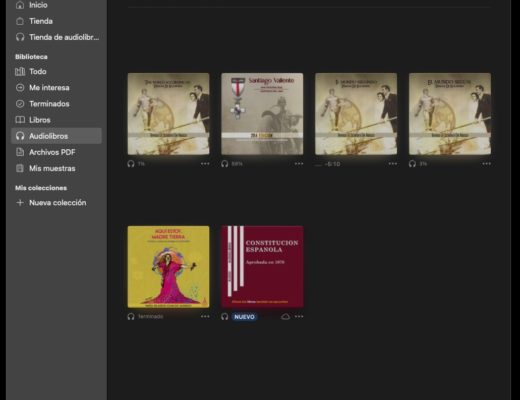Go to Tienda de audiolibros
Image resolution: width=520 pixels, height=400 pixels.
[57, 37]
